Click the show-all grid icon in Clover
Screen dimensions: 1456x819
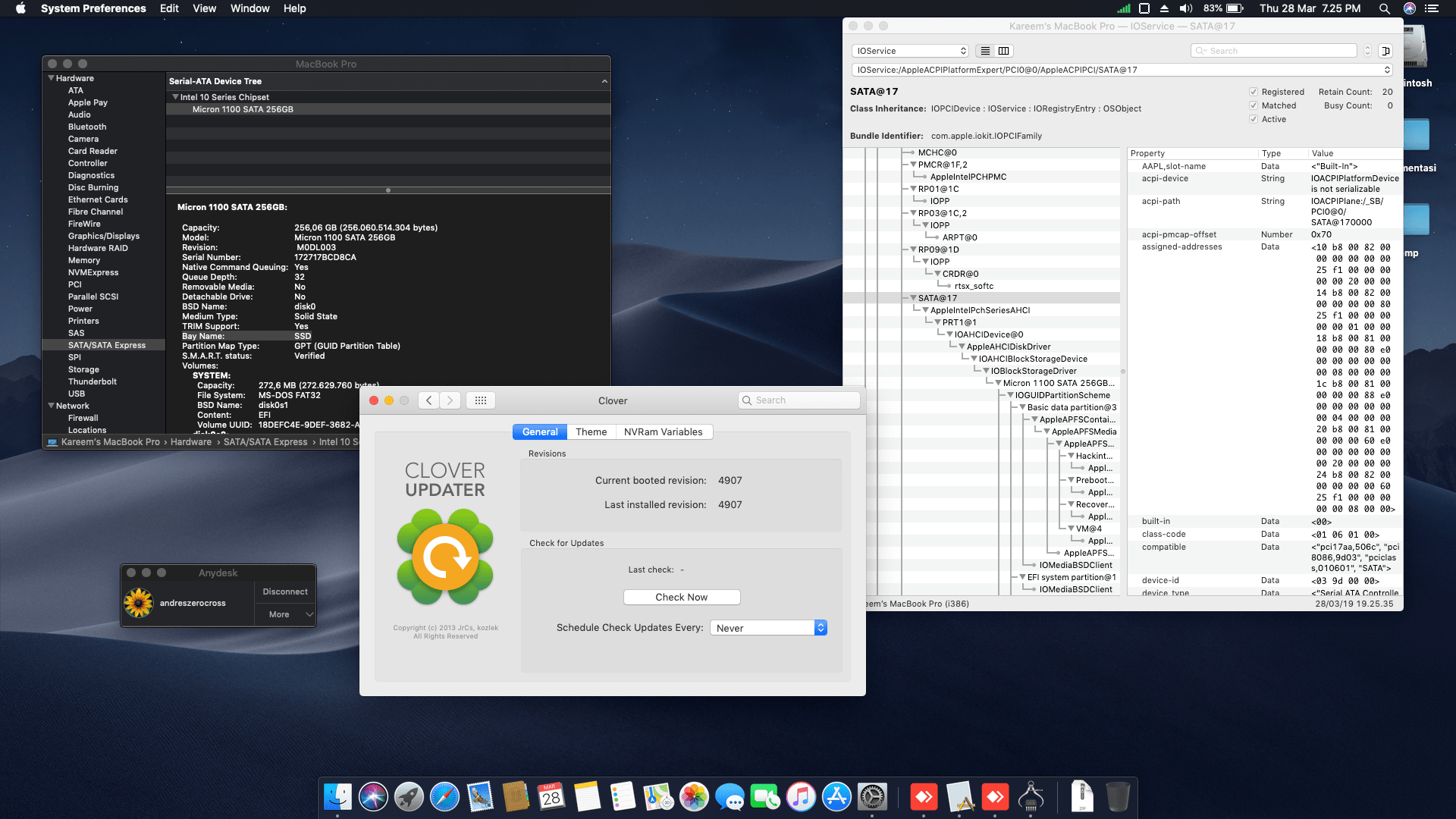[481, 400]
